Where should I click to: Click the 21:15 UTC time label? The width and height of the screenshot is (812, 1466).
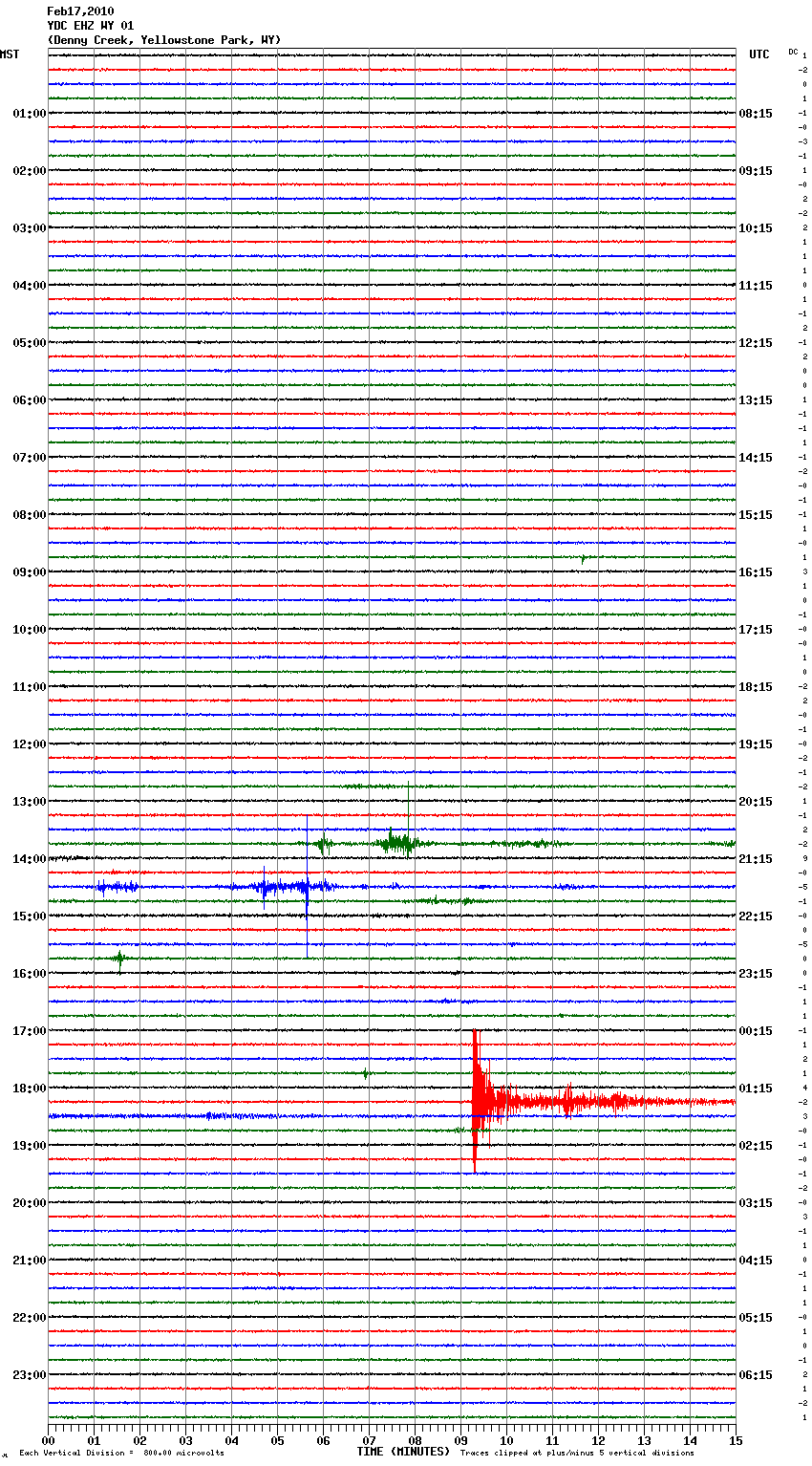[756, 859]
